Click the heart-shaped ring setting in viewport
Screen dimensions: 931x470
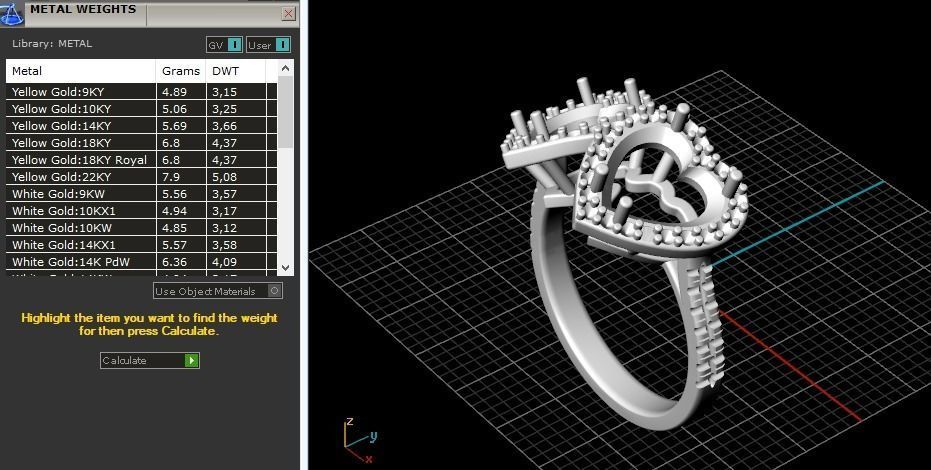click(659, 181)
